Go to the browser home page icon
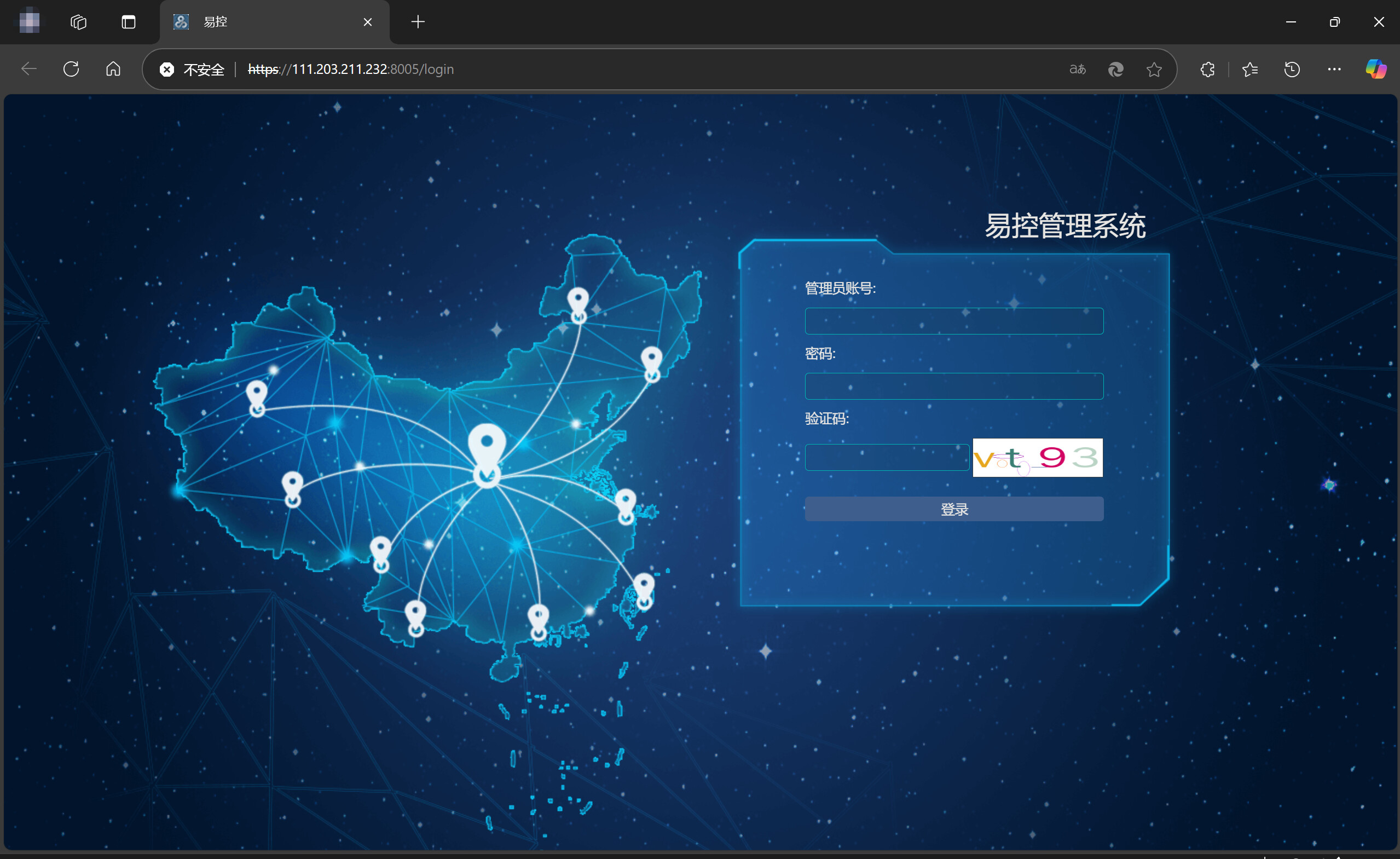 (113, 70)
